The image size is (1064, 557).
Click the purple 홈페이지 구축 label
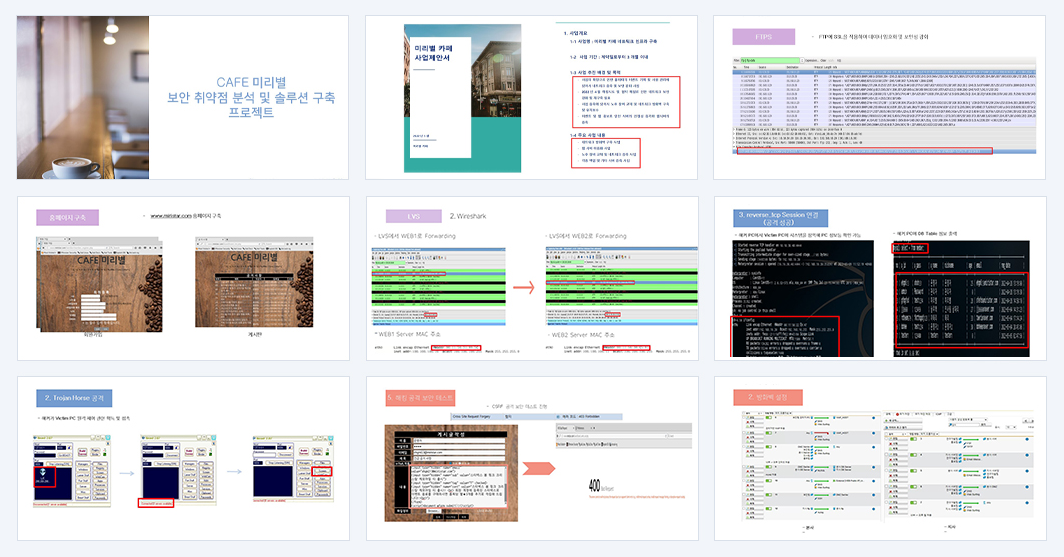67,218
